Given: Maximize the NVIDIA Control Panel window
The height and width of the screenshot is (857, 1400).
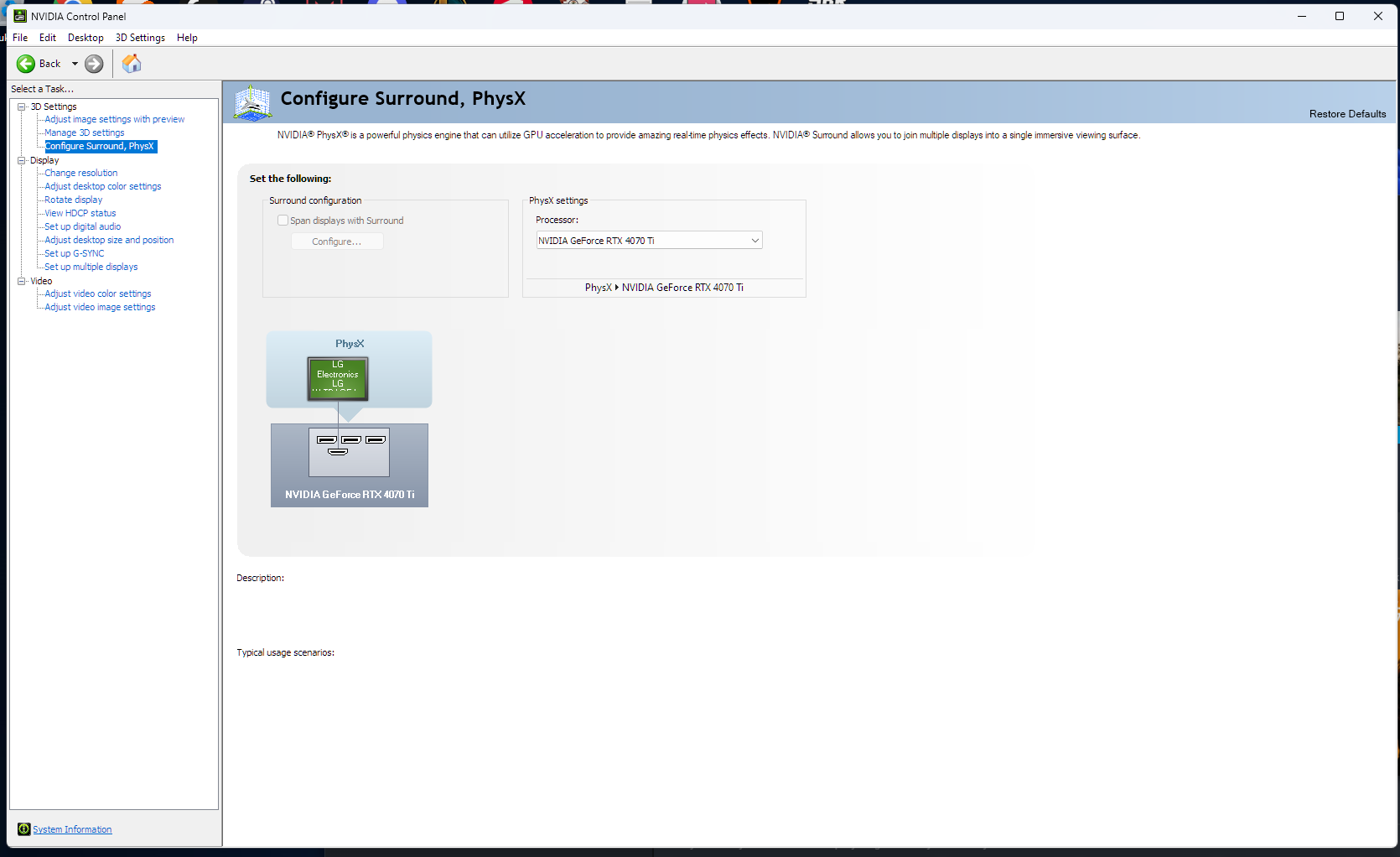Looking at the screenshot, I should [1340, 16].
